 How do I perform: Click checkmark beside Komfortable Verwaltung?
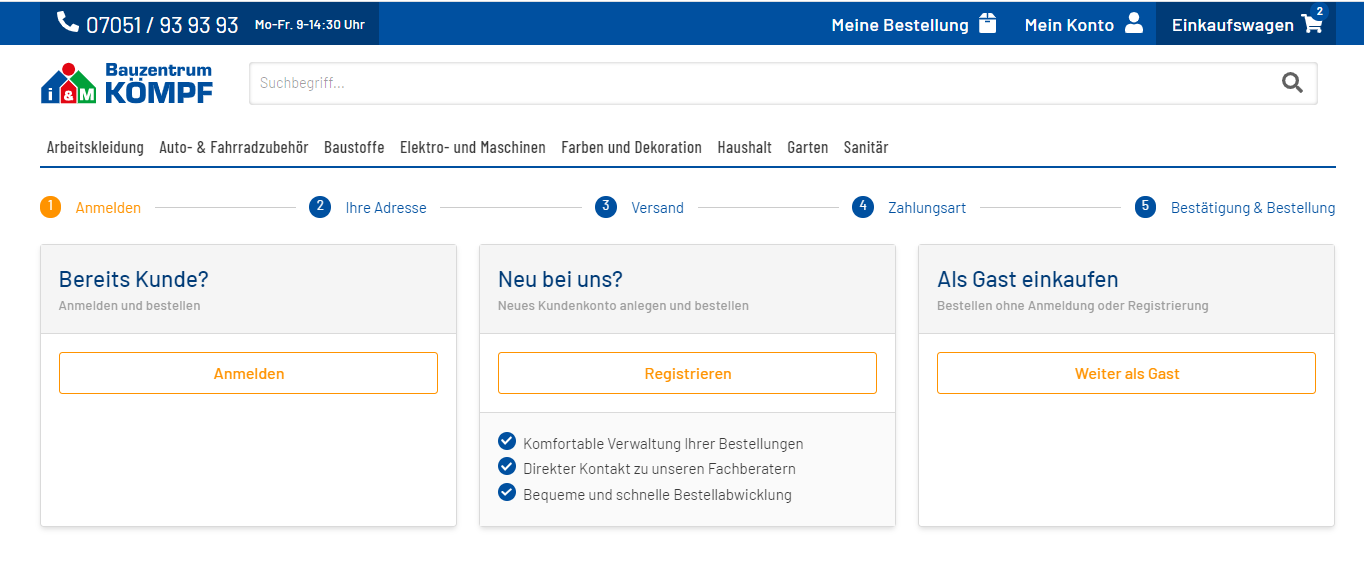tap(507, 441)
